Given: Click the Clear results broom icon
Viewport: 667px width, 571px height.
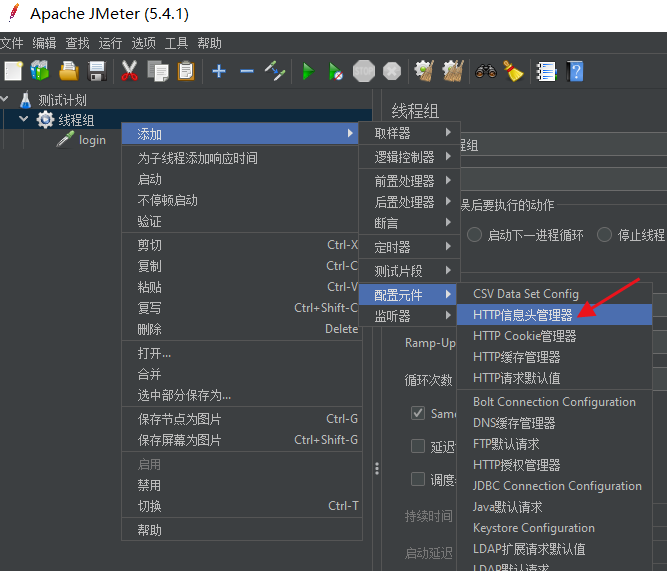Looking at the screenshot, I should (424, 71).
